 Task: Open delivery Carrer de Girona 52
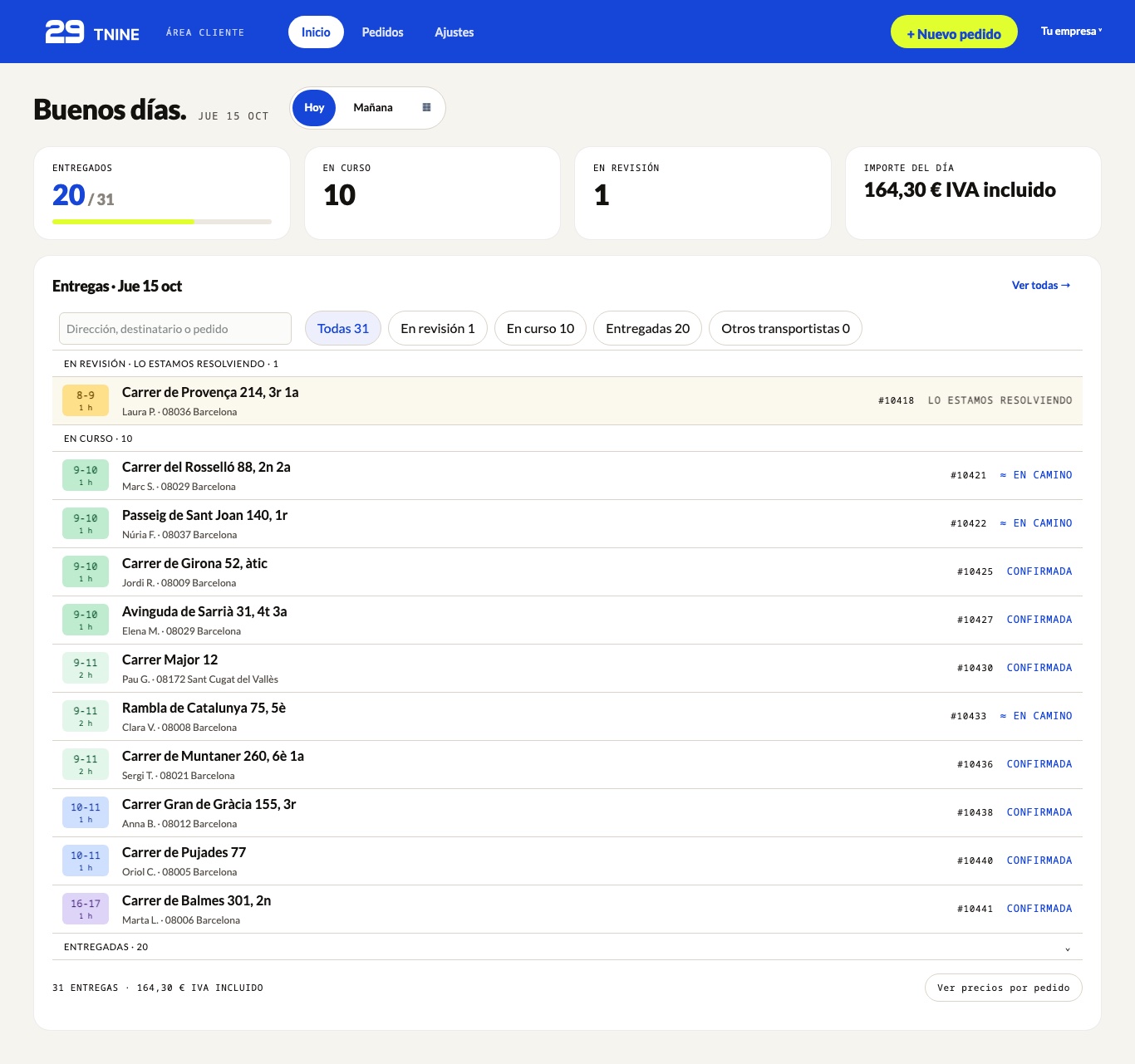tap(567, 572)
